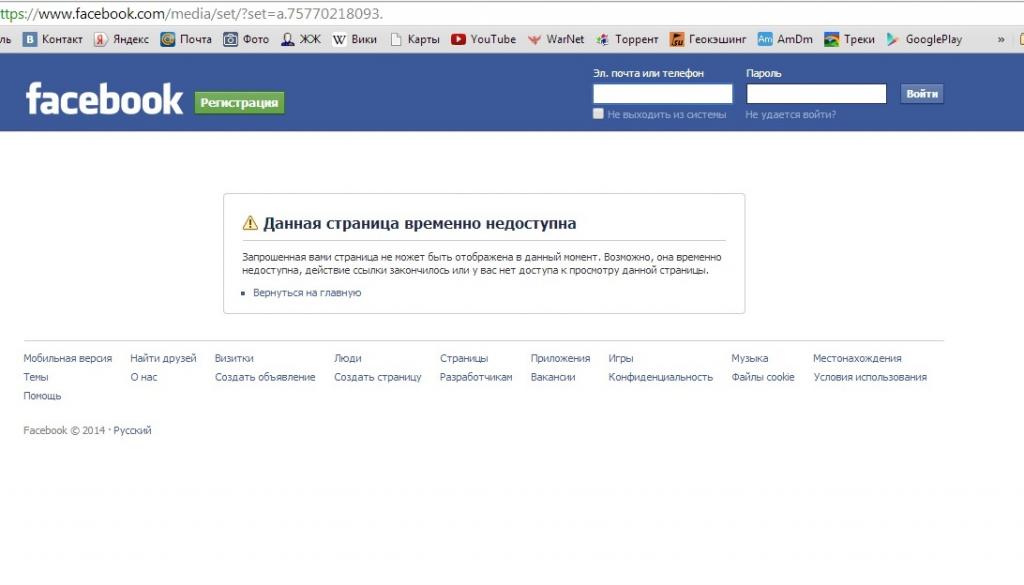The width and height of the screenshot is (1024, 585).
Task: Click the facebook logo
Action: [104, 99]
